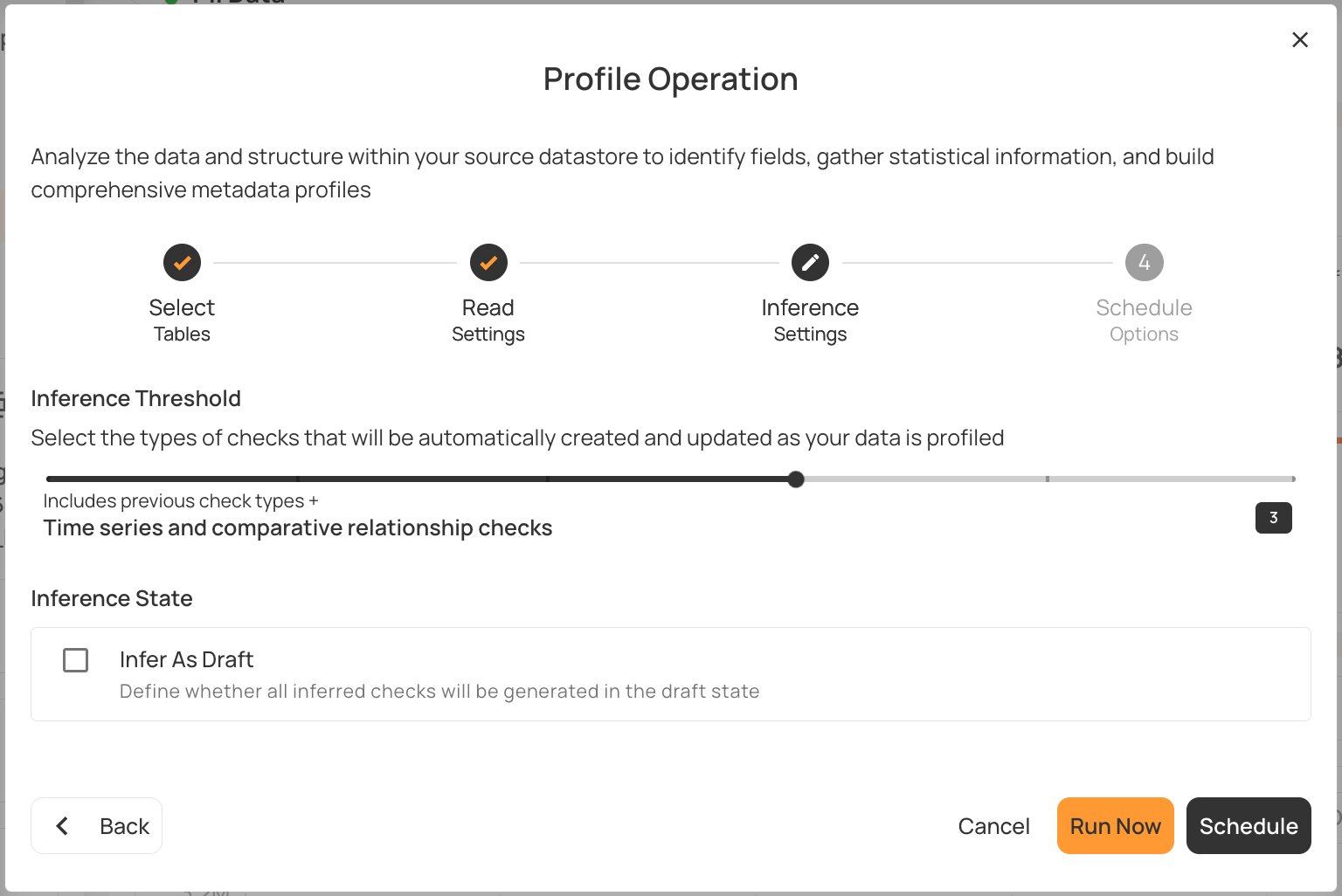The width and height of the screenshot is (1342, 896).
Task: Click the Infer As Draft label
Action: 186,659
